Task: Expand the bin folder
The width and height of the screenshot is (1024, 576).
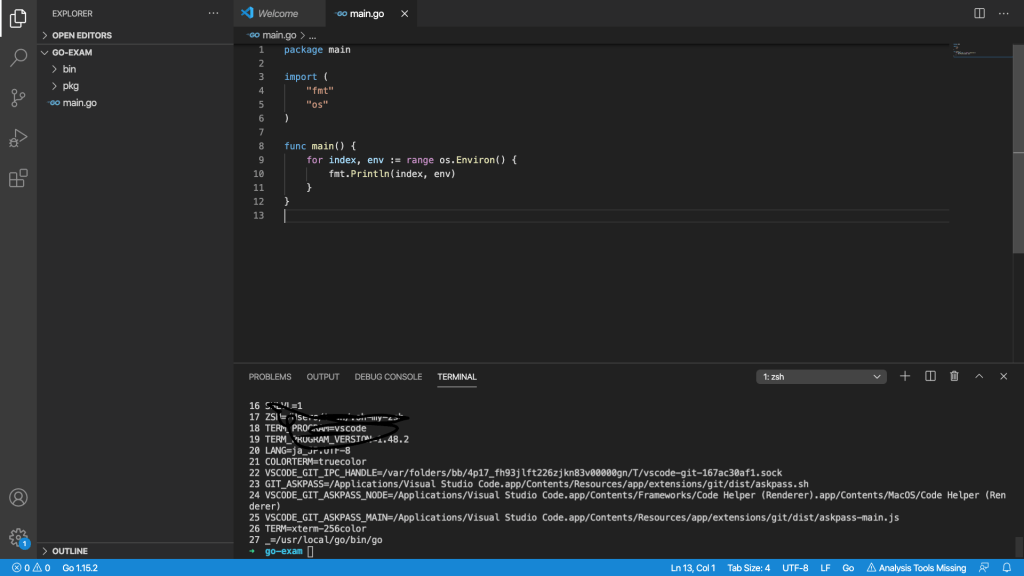Action: 69,69
